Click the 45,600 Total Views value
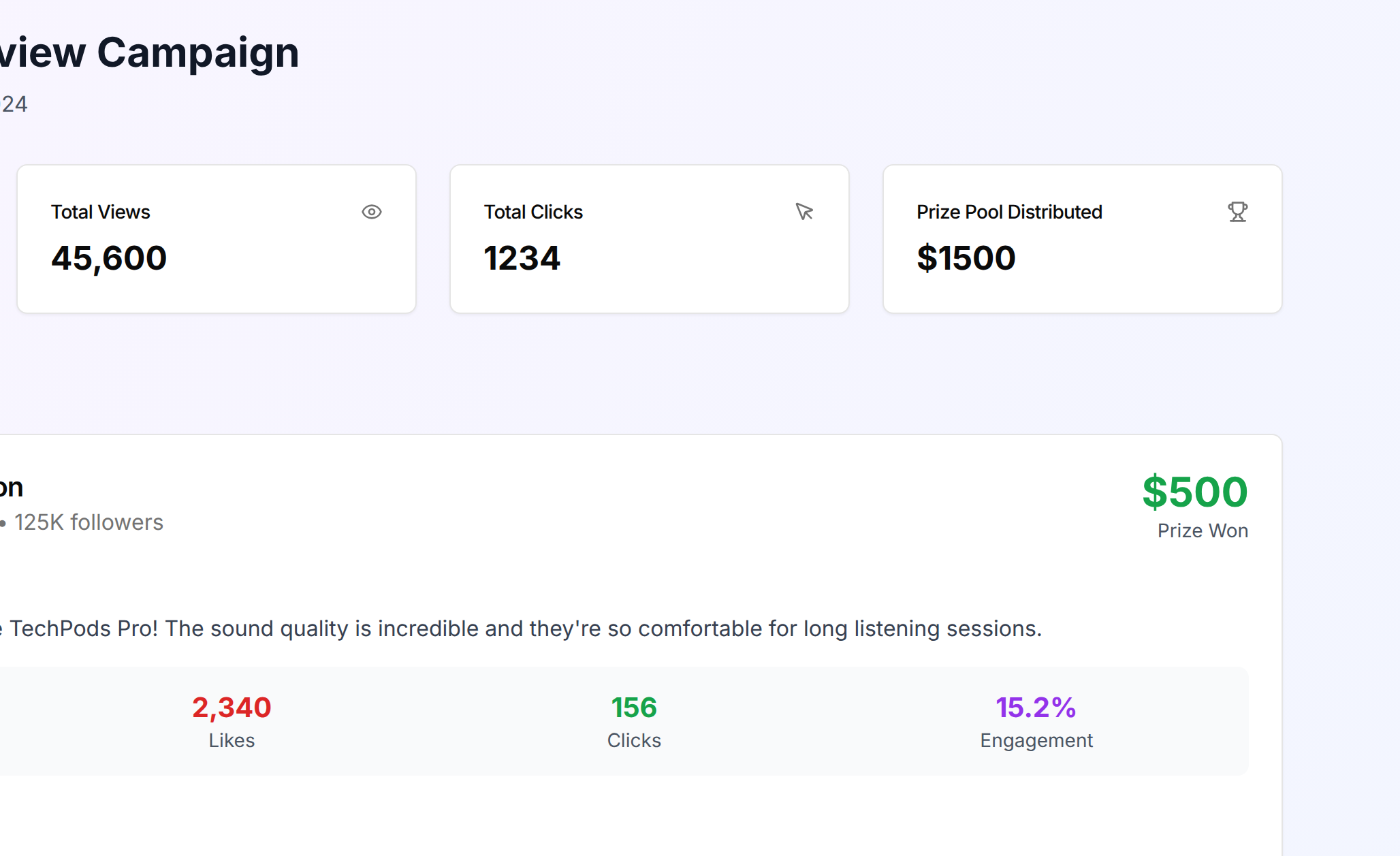The image size is (1400, 856). click(x=108, y=257)
